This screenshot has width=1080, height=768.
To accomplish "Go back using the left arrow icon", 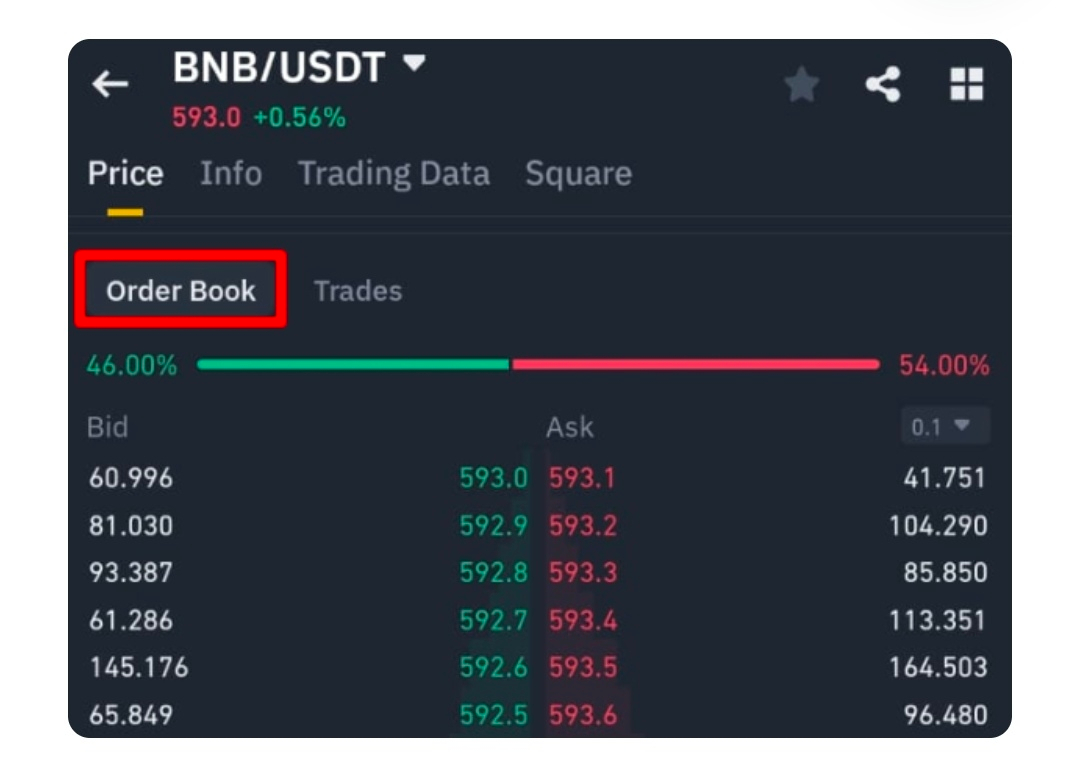I will pos(110,85).
